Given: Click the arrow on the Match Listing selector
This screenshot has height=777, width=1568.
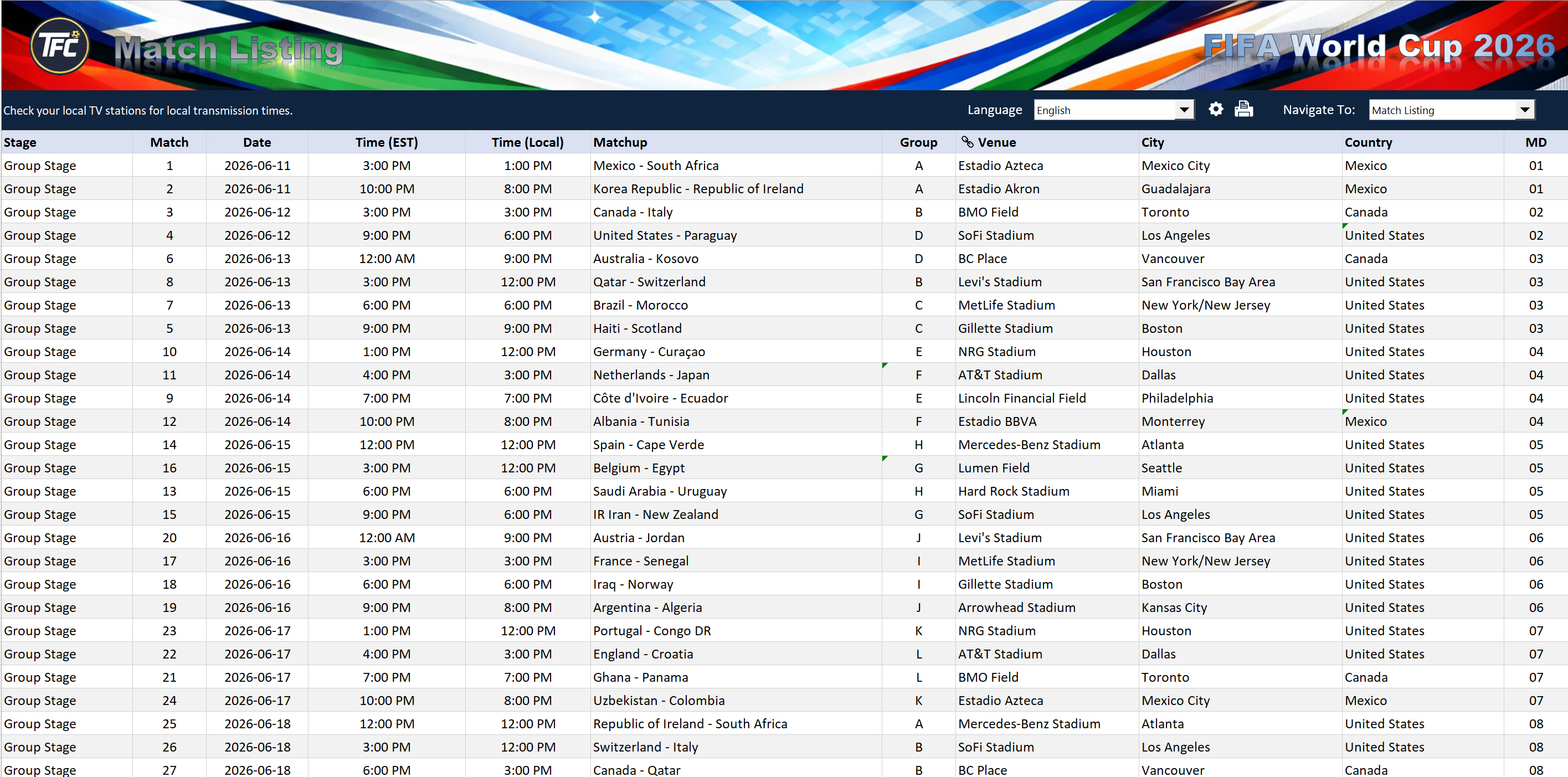Looking at the screenshot, I should 1525,110.
